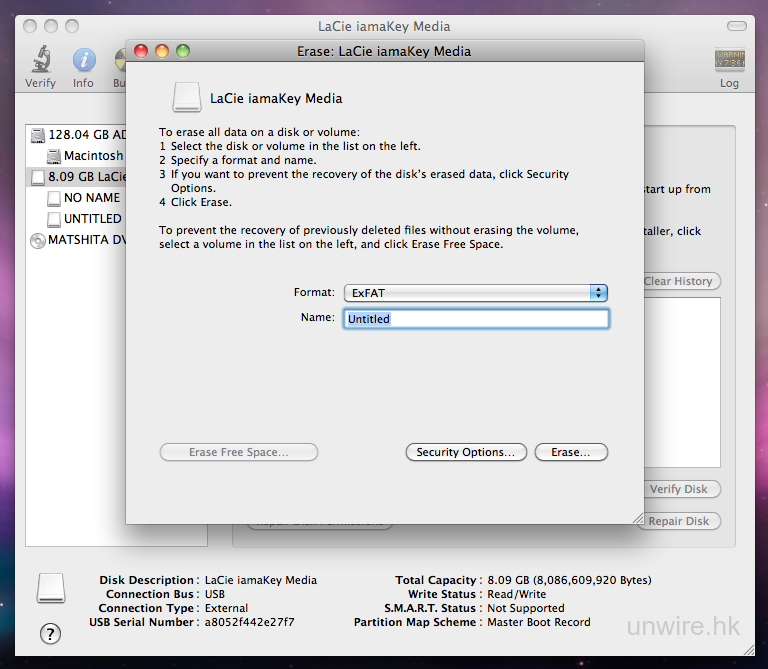Click the Verify Disk button
Viewport: 768px width, 669px height.
pos(678,490)
